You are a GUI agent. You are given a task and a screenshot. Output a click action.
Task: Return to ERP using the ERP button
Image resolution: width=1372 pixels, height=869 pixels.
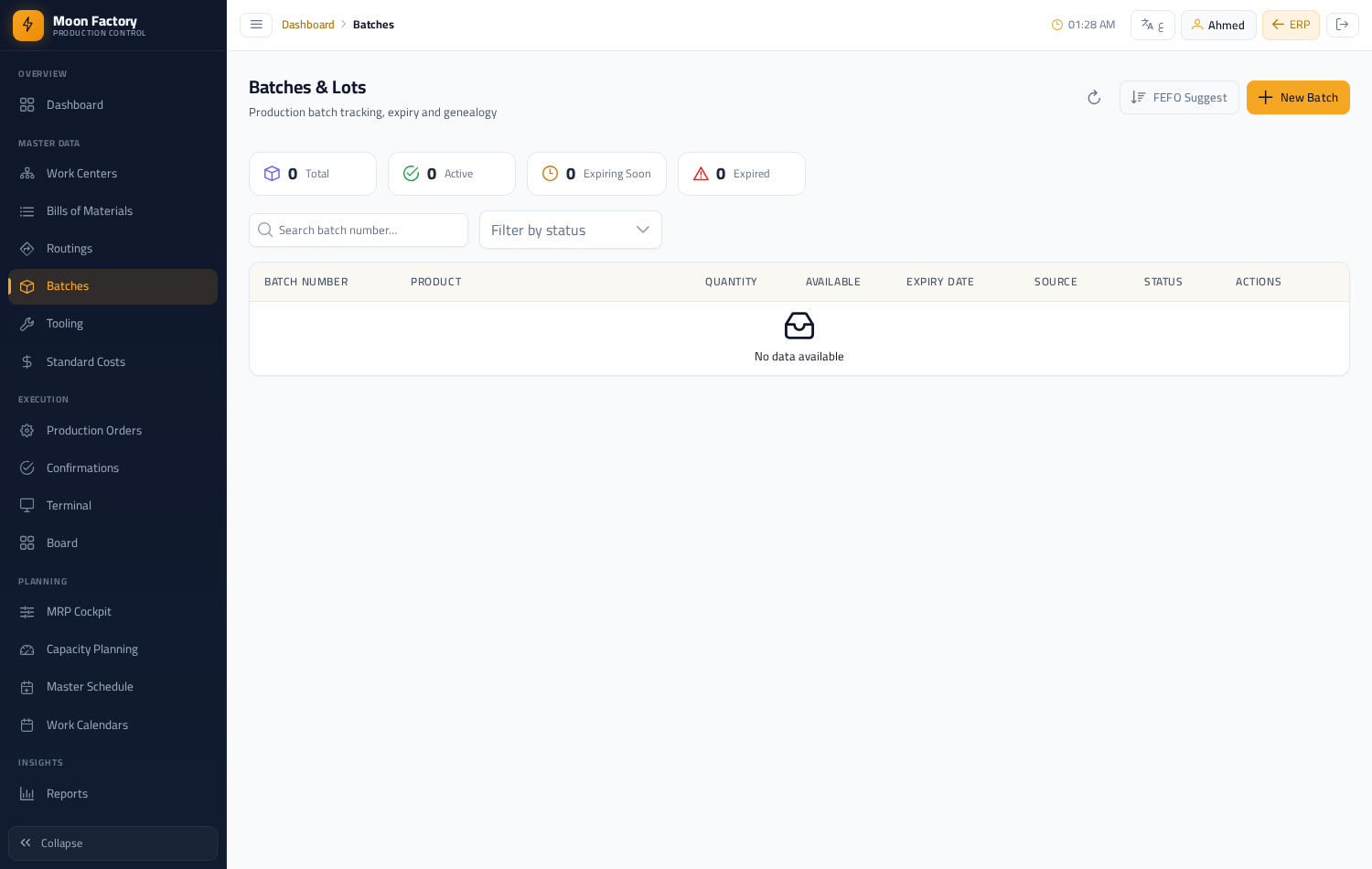click(x=1291, y=25)
